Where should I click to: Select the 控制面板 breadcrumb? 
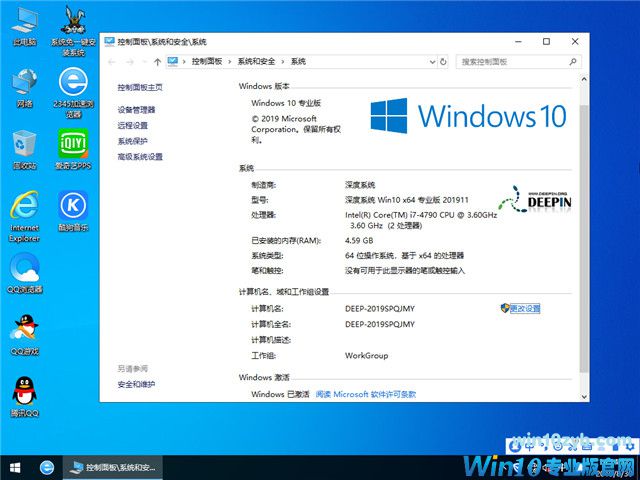207,61
